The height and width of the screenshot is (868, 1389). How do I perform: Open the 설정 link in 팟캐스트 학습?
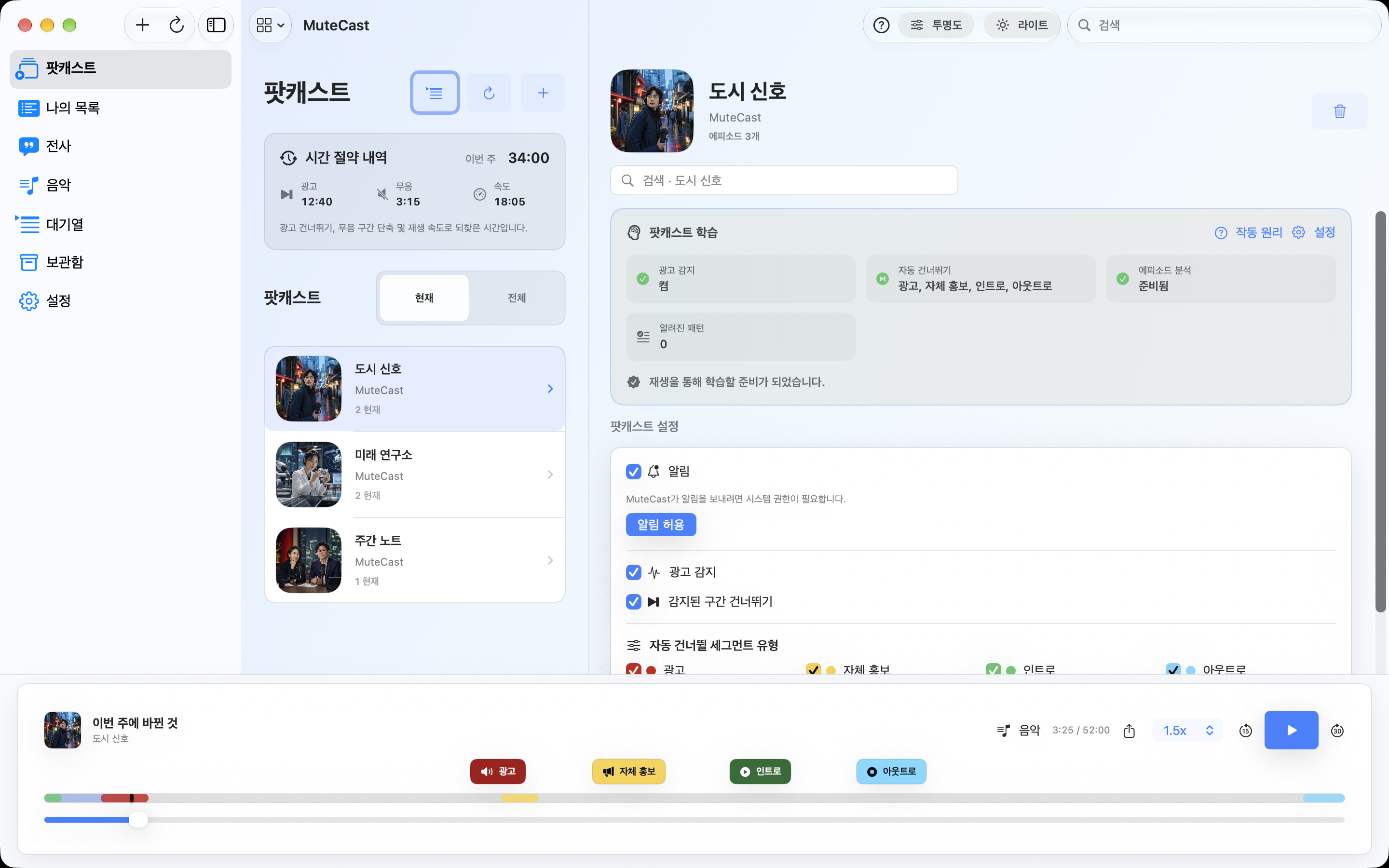1314,232
